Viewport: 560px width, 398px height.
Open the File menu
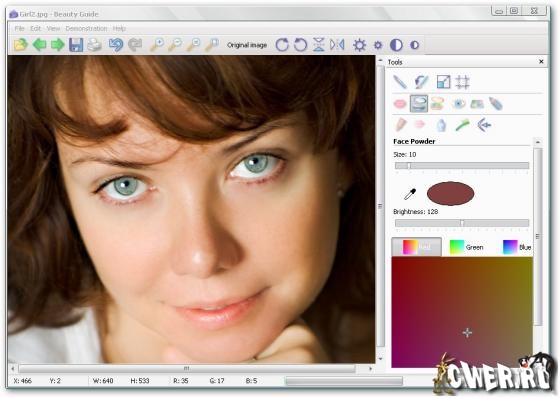pos(20,28)
